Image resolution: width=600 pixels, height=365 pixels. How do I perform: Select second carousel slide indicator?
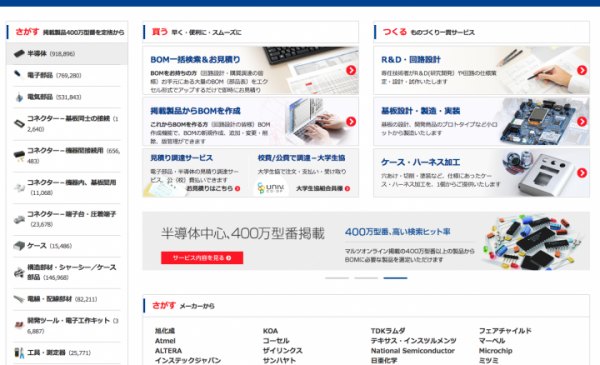click(366, 278)
